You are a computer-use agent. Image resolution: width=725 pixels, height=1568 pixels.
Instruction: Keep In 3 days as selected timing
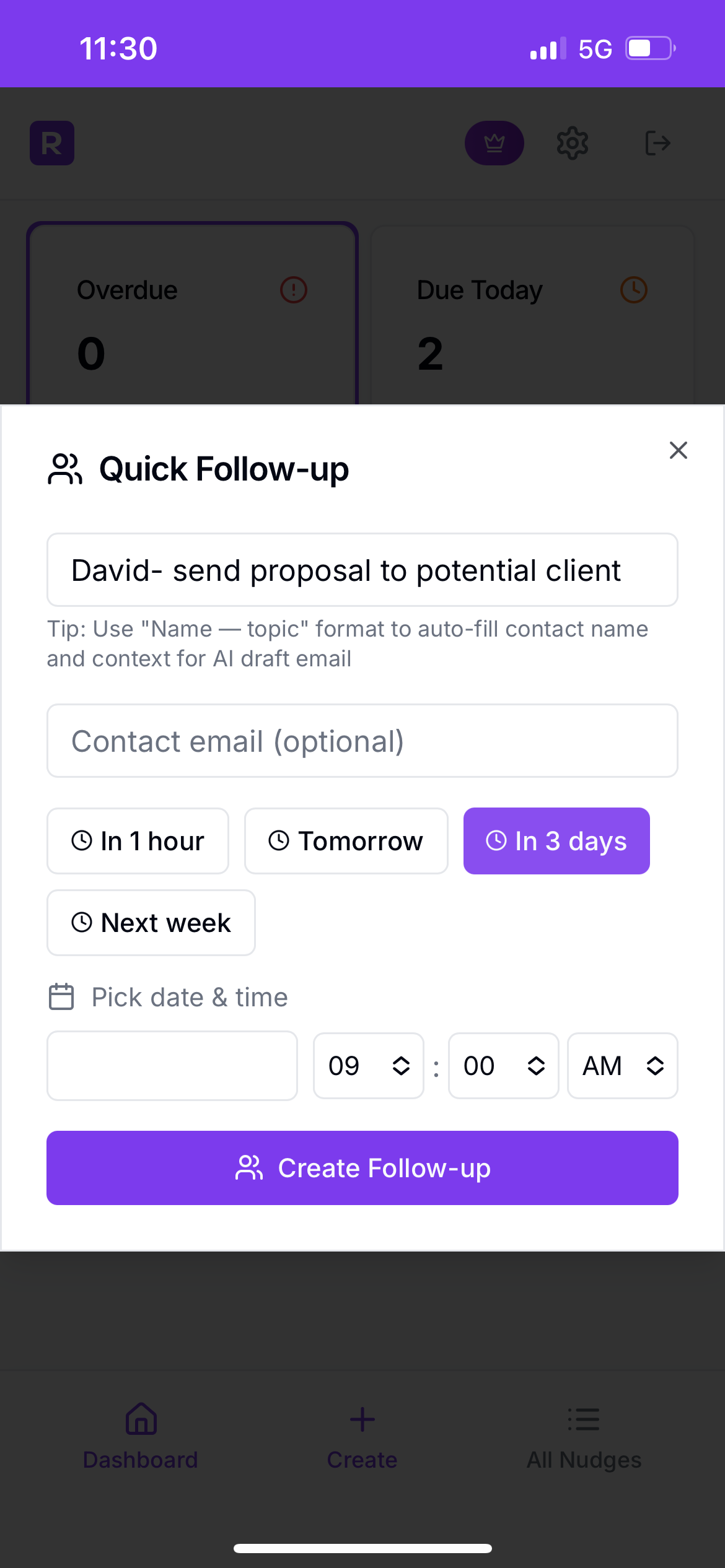(x=556, y=840)
